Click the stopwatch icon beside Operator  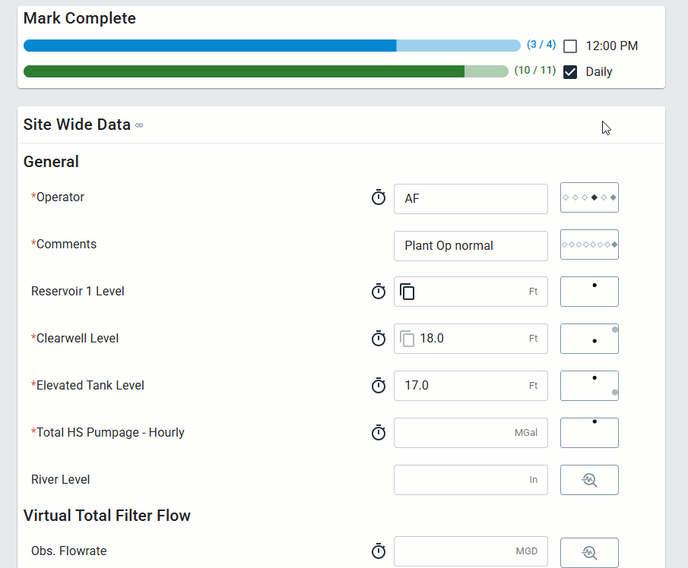[x=378, y=198]
